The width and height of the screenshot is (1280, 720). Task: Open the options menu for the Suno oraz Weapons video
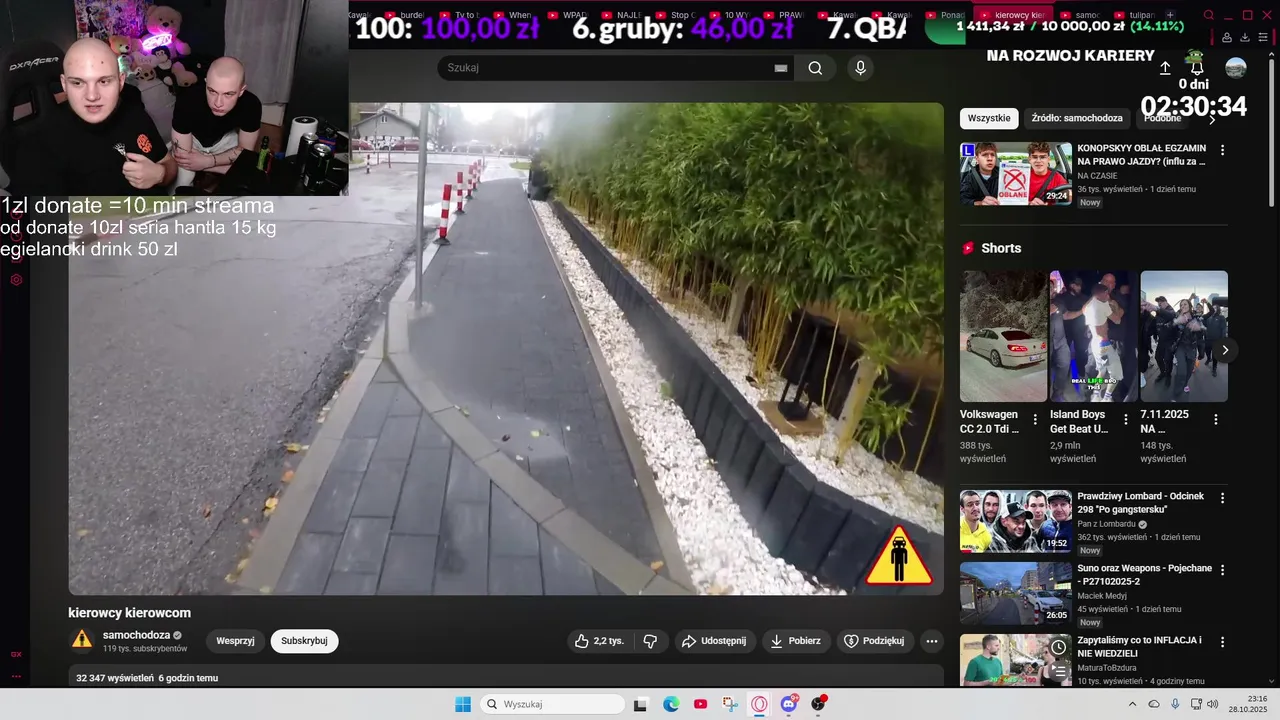coord(1222,570)
